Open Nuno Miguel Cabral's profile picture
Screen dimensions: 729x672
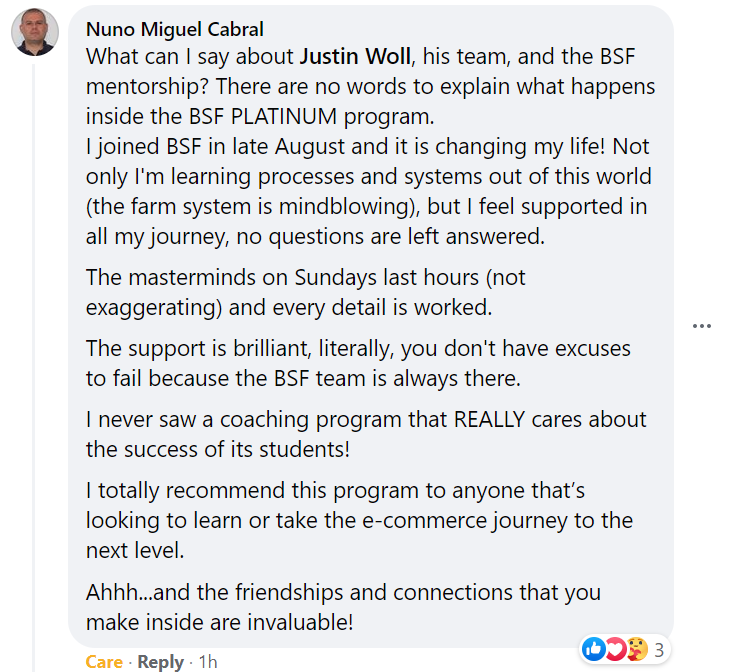coord(35,32)
